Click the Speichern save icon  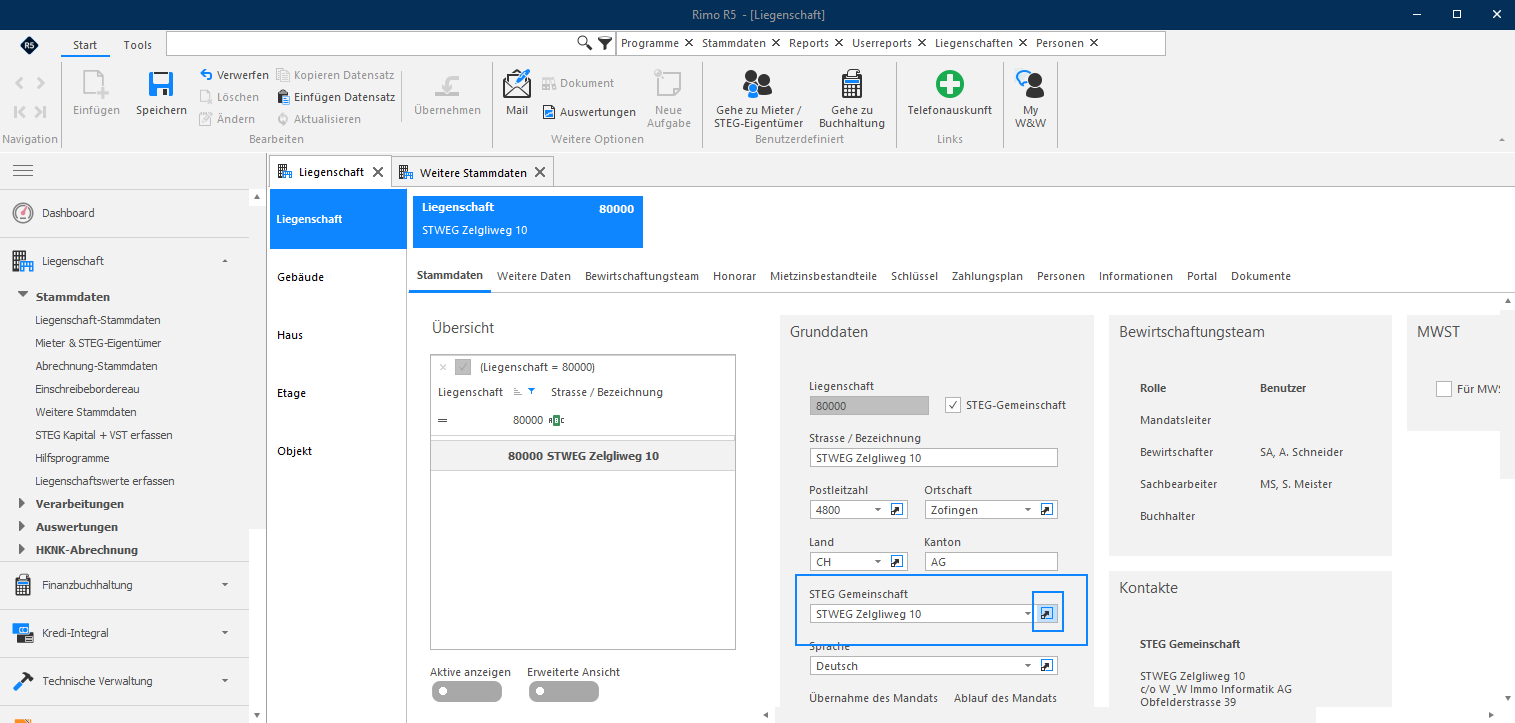(161, 84)
